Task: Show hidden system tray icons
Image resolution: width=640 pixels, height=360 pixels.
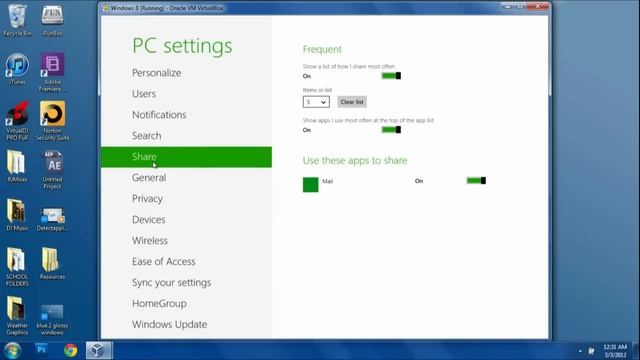Action: (x=580, y=351)
